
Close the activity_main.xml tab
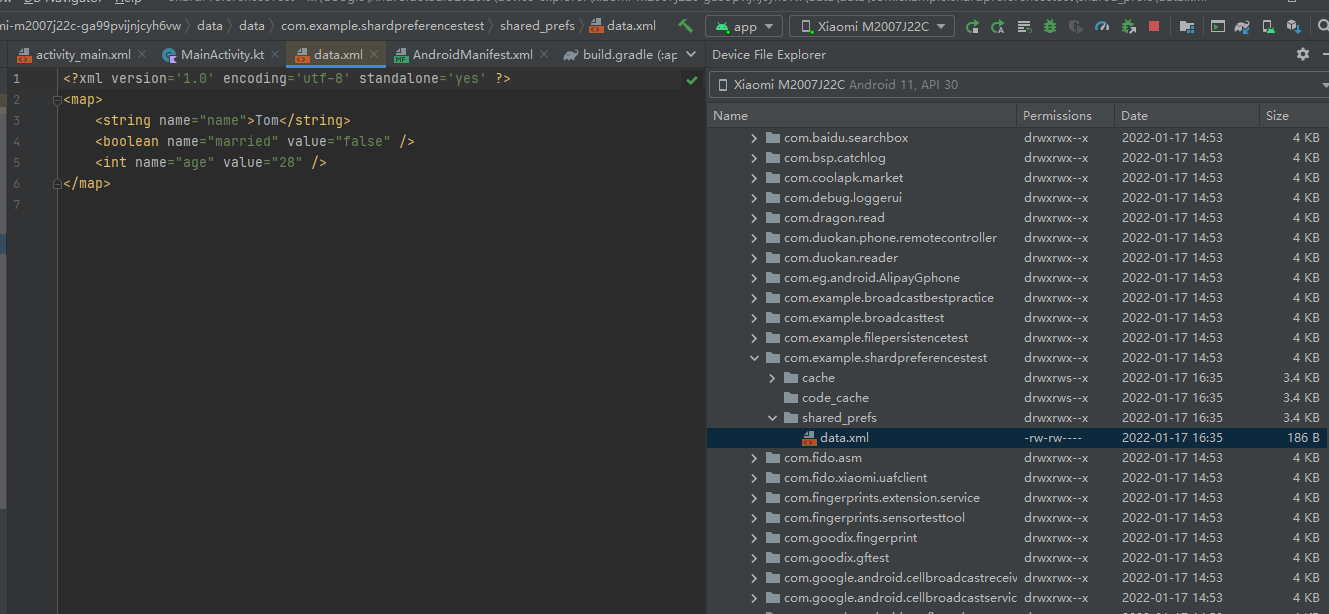tap(141, 55)
